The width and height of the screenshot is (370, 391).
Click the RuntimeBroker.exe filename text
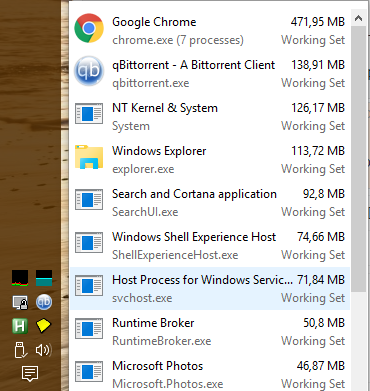162,341
